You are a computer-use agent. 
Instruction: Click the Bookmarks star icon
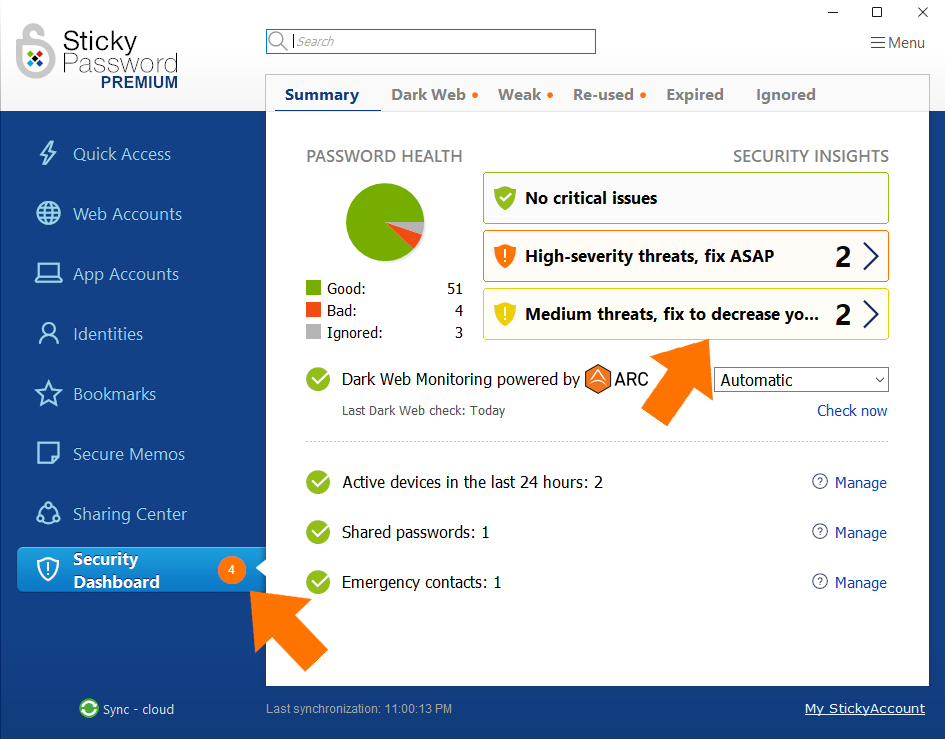[48, 394]
